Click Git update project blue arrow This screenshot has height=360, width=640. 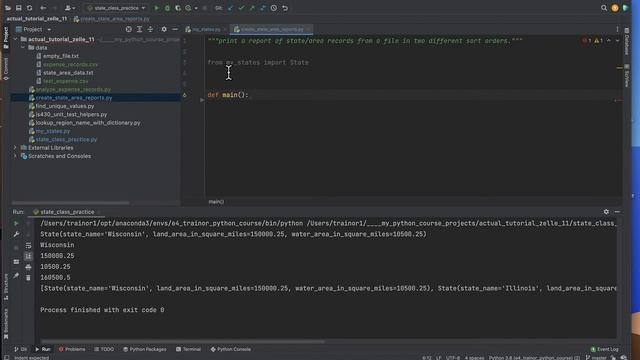[230, 8]
